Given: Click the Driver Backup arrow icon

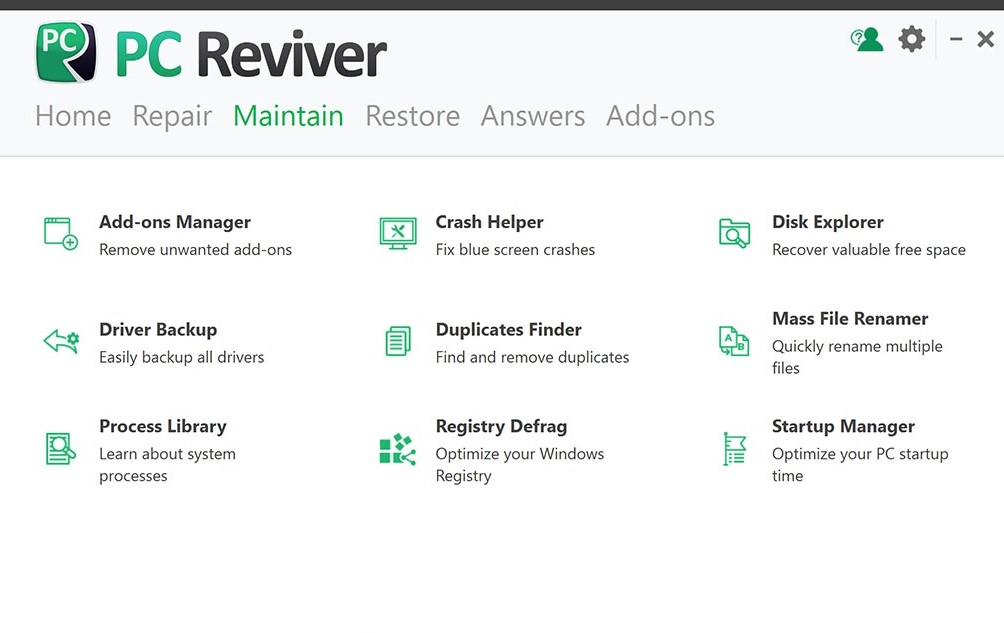Looking at the screenshot, I should coord(61,341).
